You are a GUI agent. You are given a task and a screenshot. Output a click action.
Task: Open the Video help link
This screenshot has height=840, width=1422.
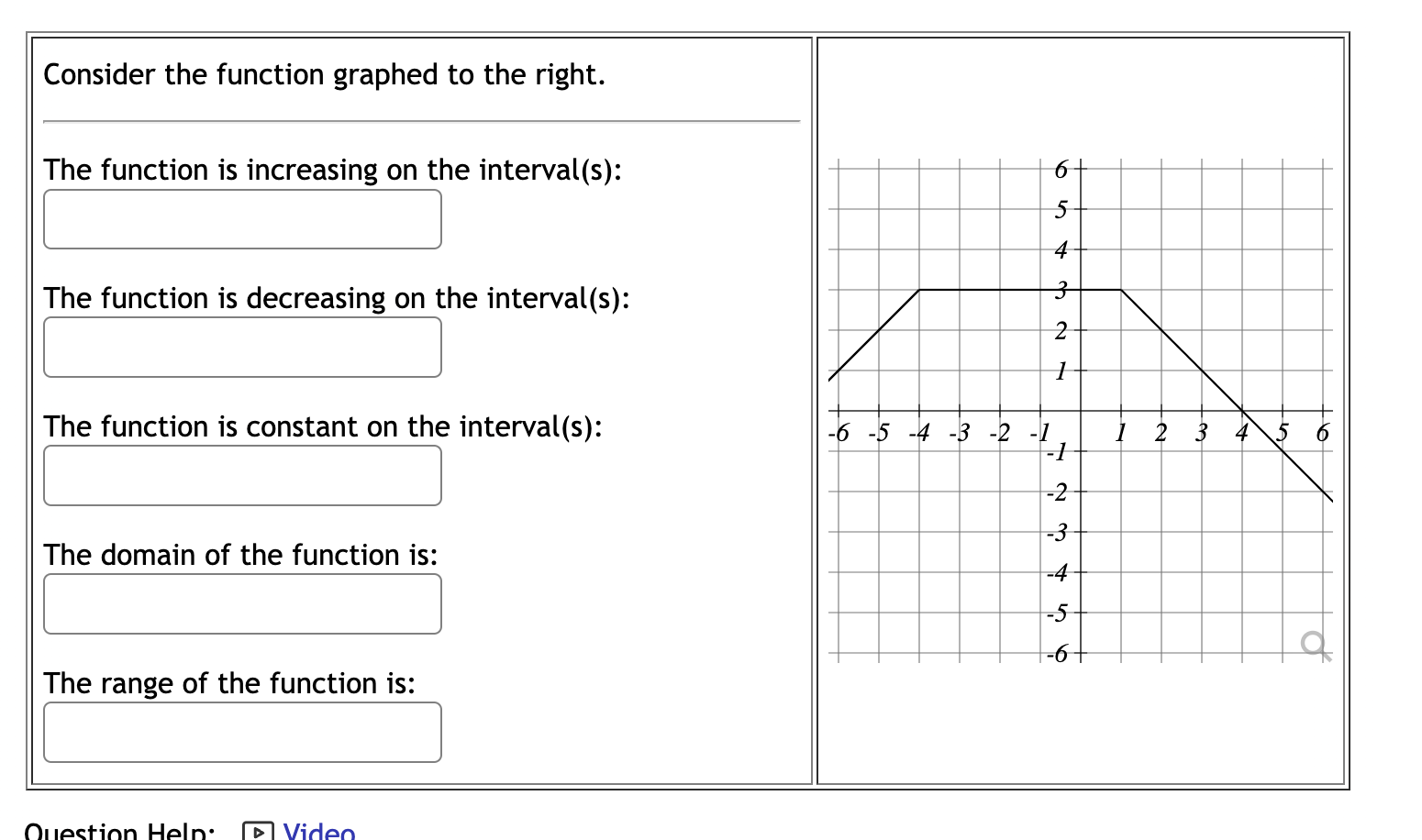[318, 832]
